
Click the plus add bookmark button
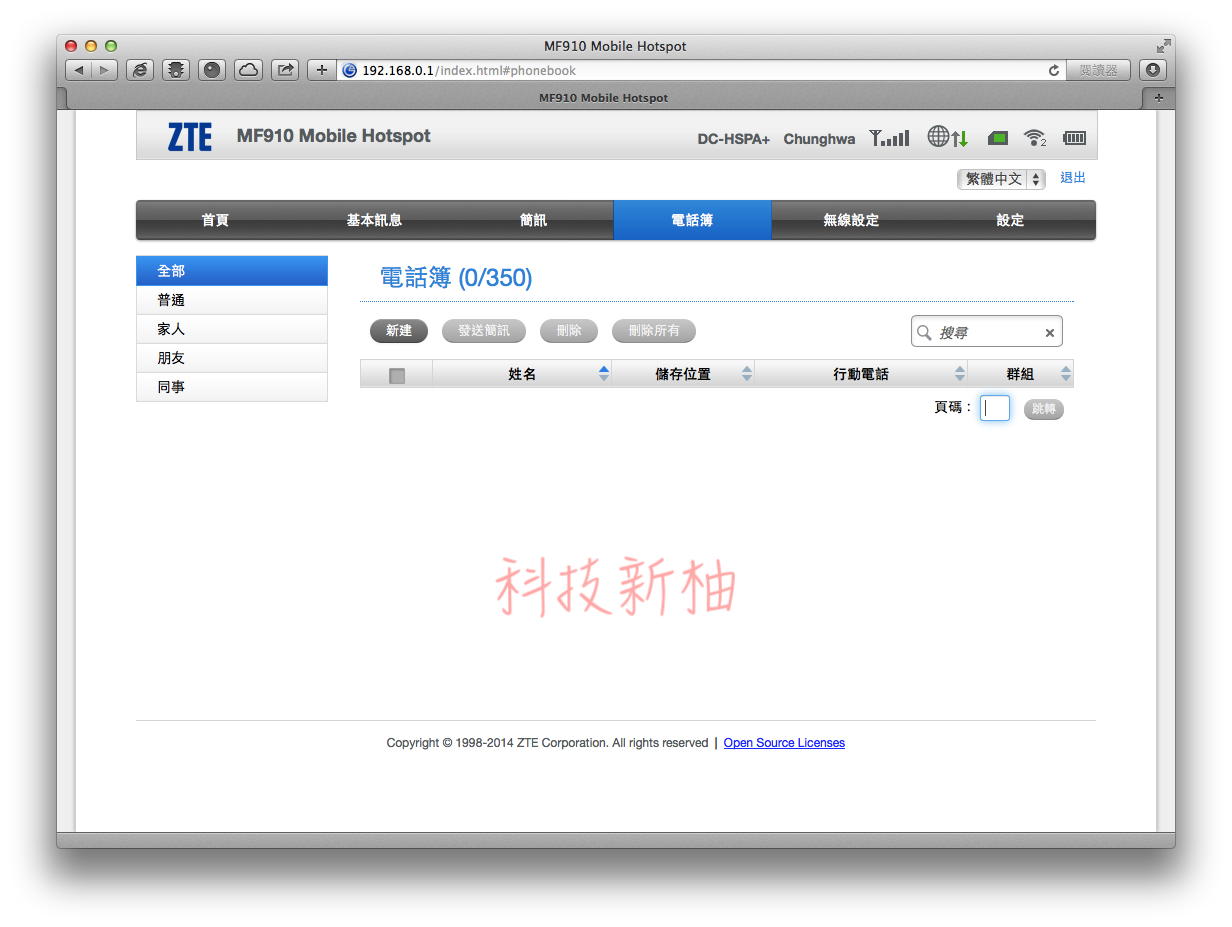tap(321, 70)
